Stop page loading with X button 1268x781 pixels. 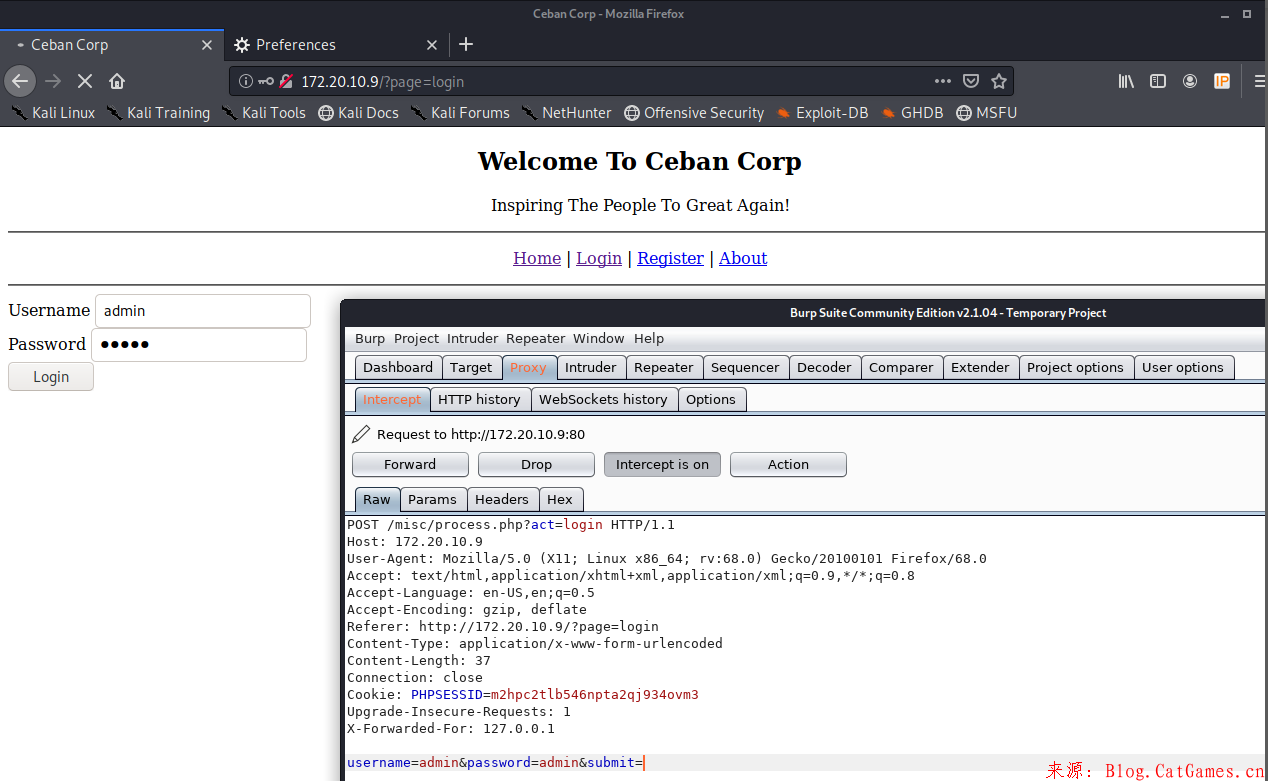tap(85, 81)
